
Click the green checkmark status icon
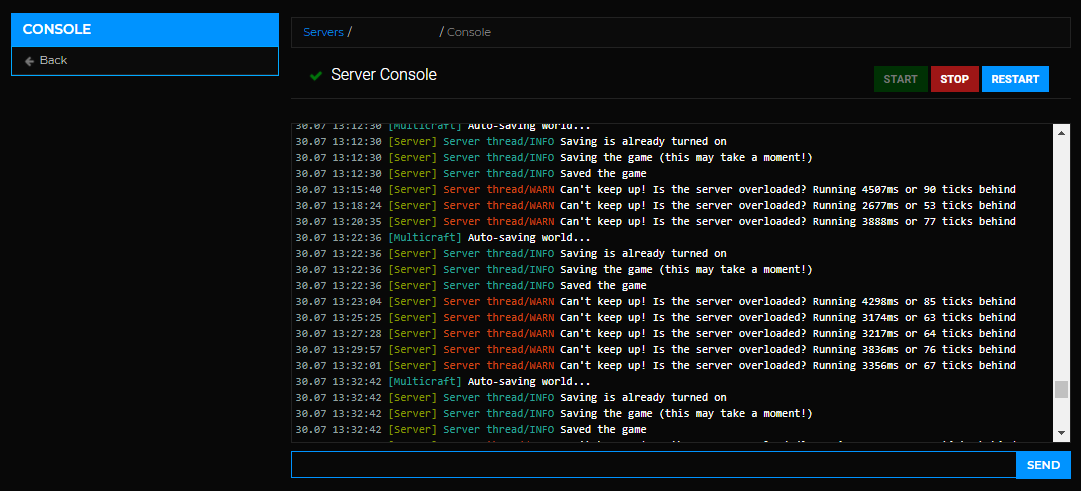pos(316,76)
